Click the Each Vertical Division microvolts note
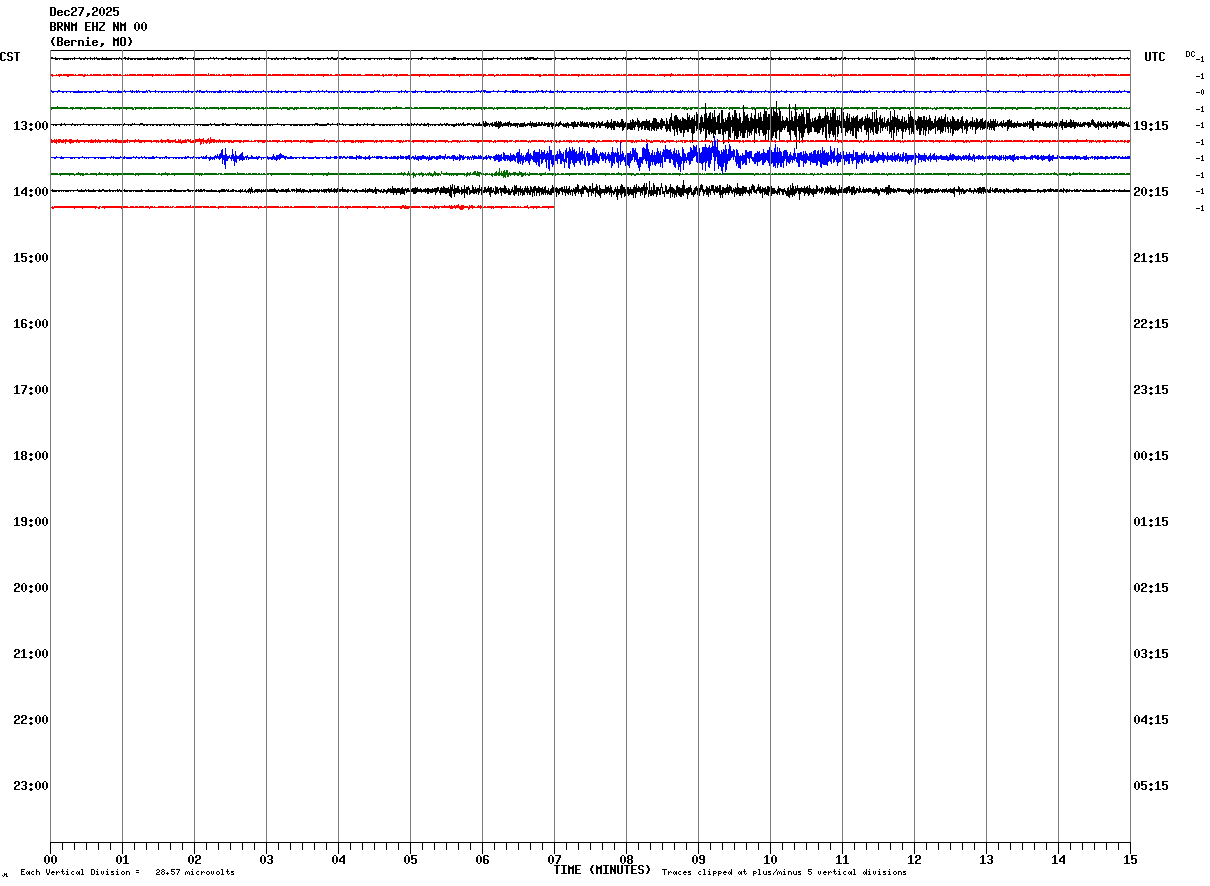Screen dimensions: 1210x886 click(x=127, y=873)
